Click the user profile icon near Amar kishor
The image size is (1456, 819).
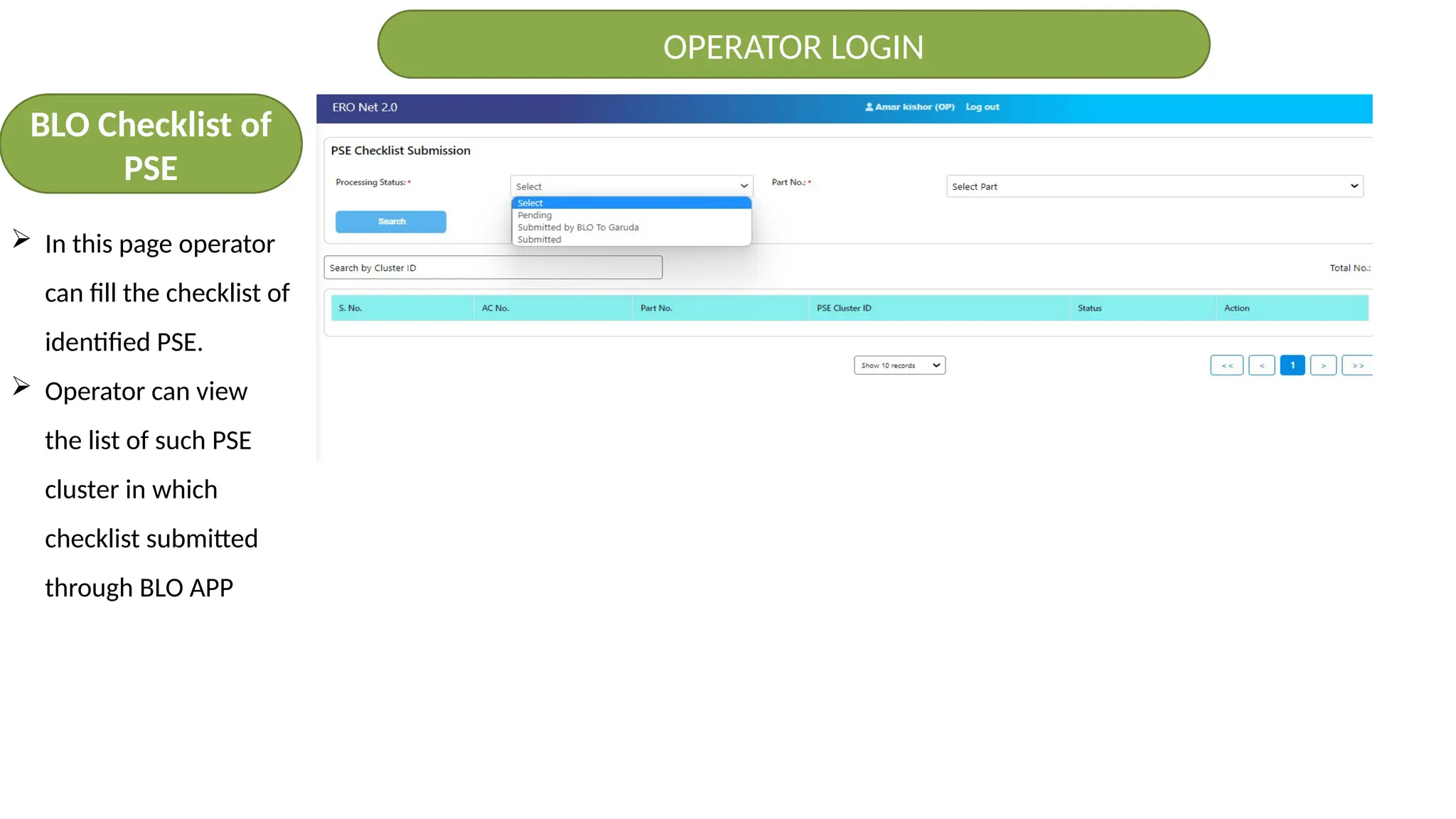pos(869,107)
